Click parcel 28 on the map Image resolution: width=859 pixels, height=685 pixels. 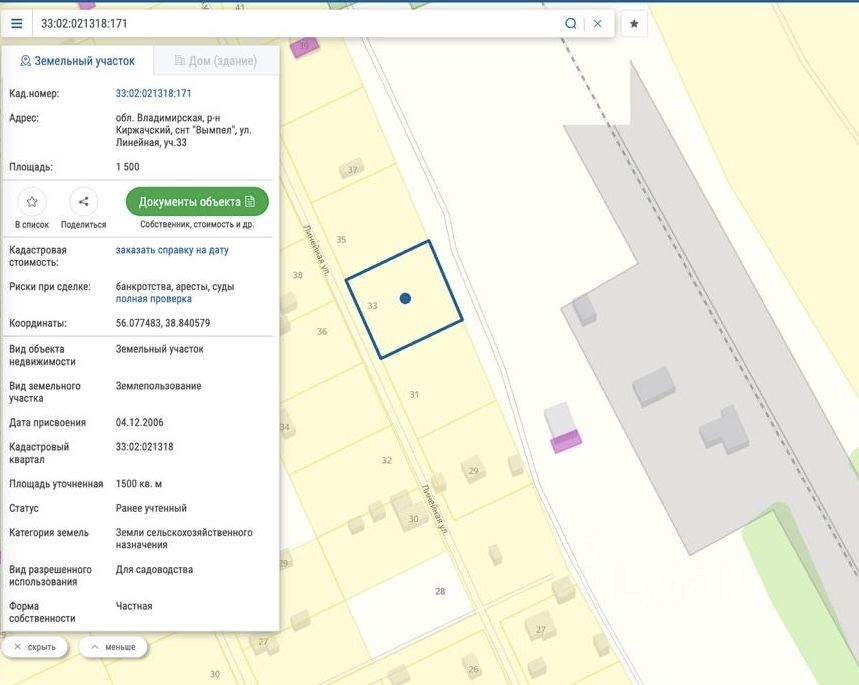click(x=440, y=591)
